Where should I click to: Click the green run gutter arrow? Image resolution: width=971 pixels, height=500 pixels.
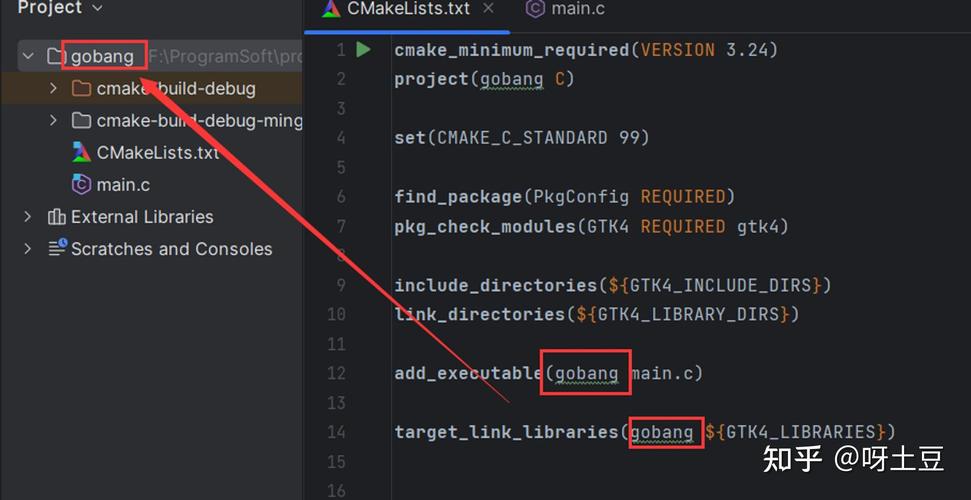tap(364, 50)
